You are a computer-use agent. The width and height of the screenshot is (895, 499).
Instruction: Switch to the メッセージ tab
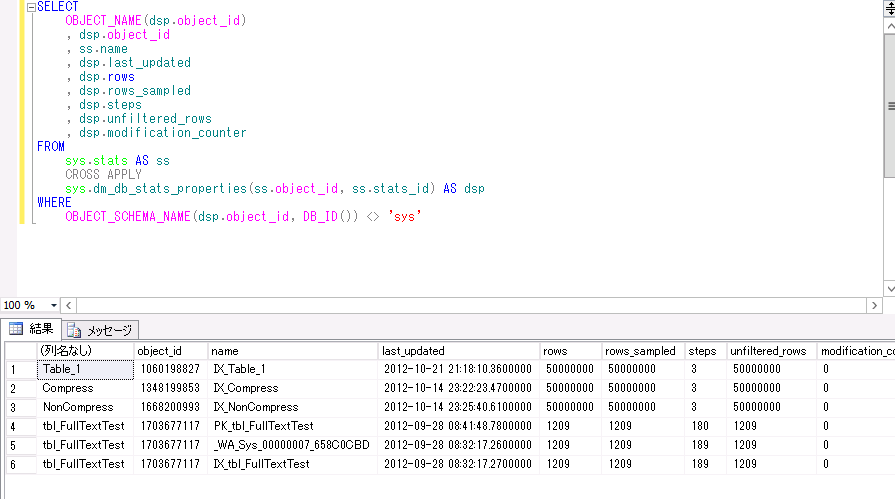click(100, 330)
